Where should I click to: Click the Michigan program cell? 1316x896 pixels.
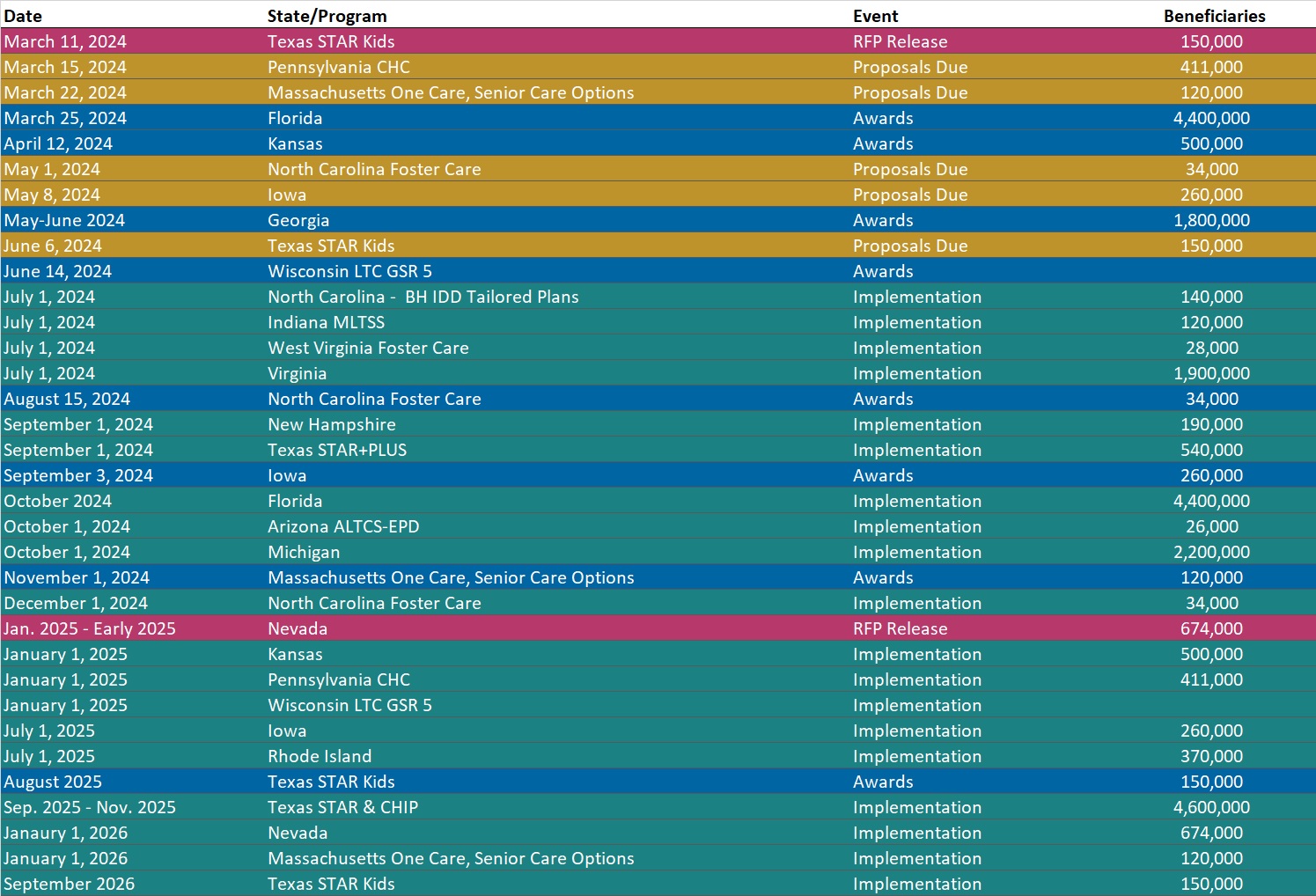304,552
